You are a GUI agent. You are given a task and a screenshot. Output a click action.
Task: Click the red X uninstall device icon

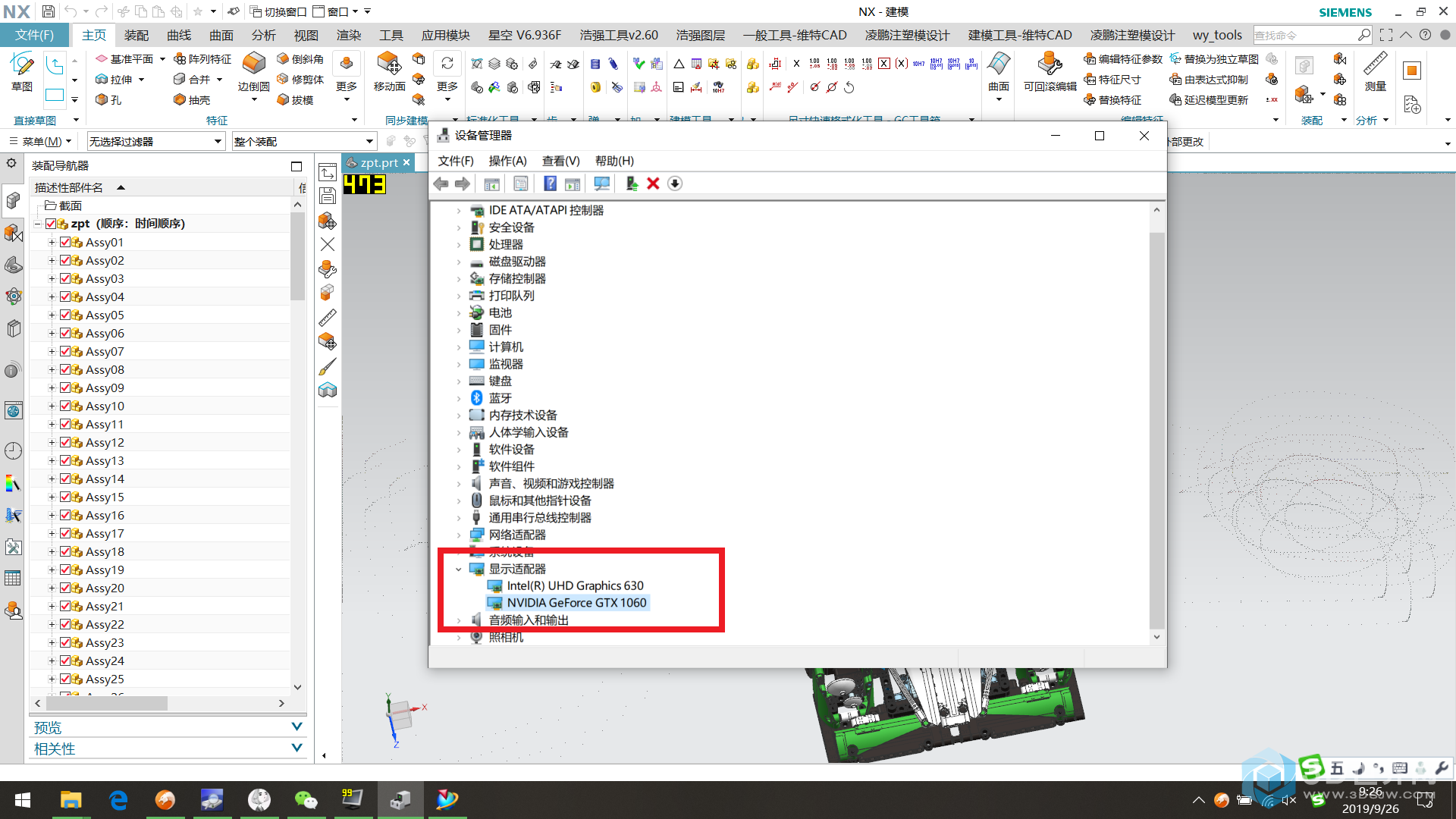click(653, 184)
